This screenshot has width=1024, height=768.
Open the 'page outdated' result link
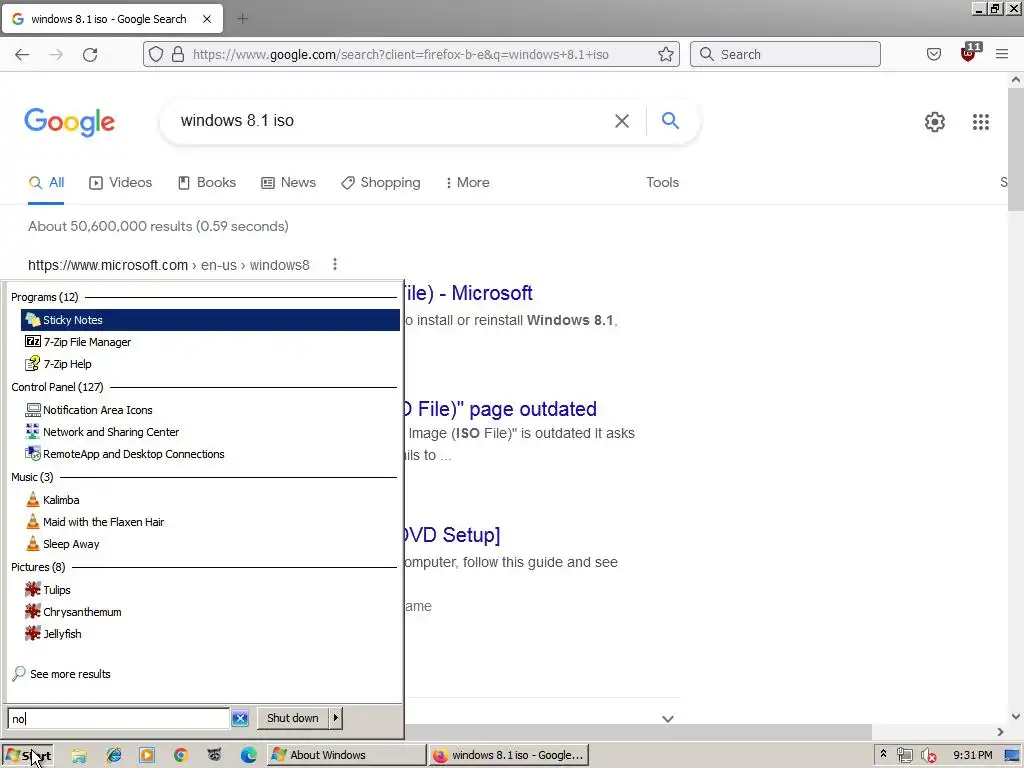500,409
